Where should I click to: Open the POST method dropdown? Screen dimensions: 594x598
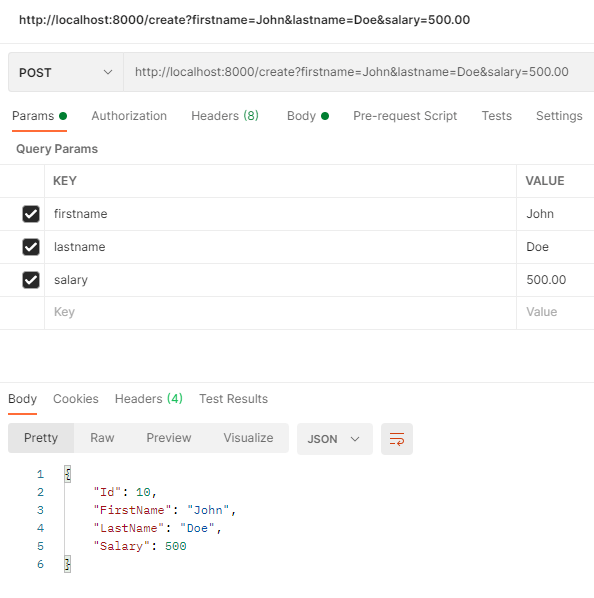point(66,72)
